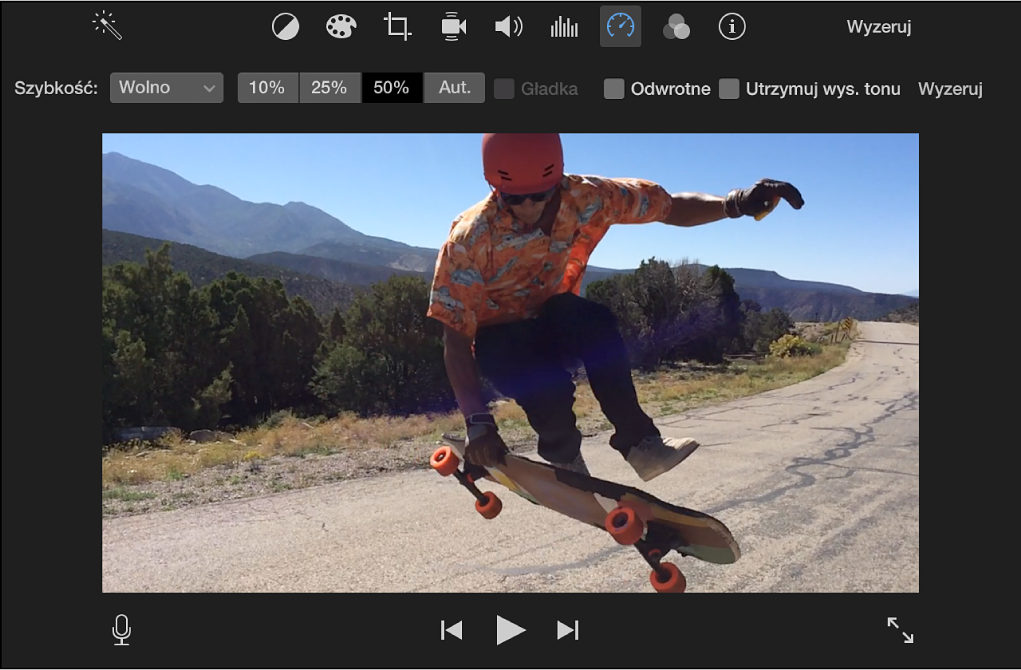Open the color balance tool
The image size is (1021, 670).
click(285, 27)
